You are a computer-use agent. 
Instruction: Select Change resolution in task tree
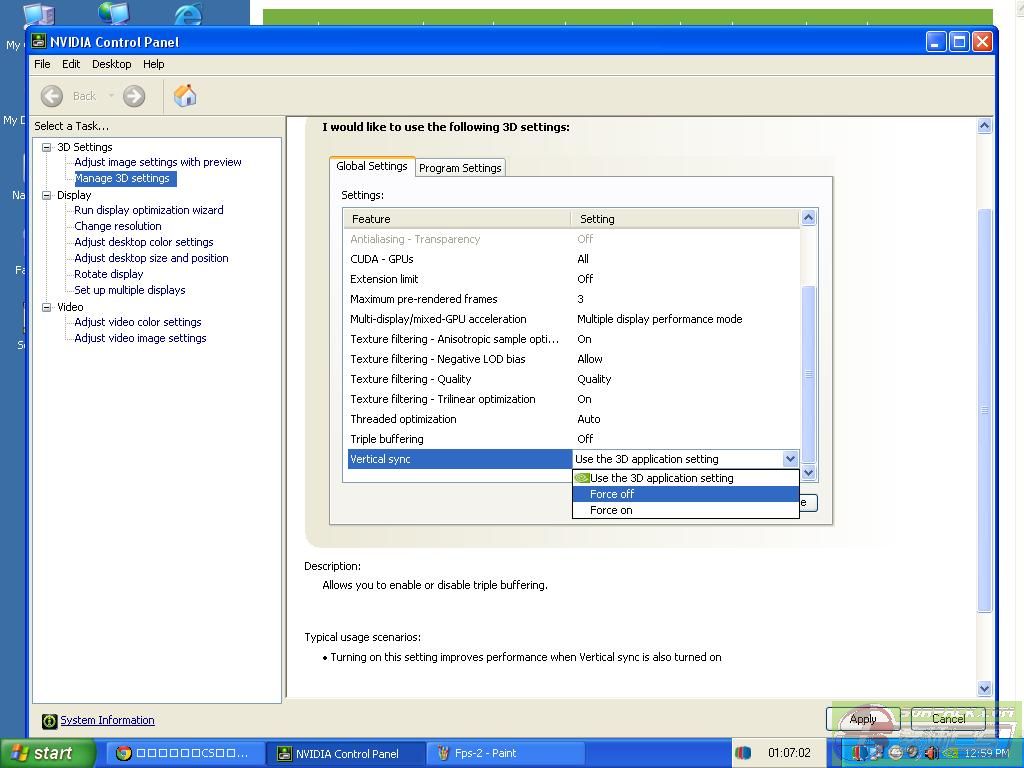coord(117,226)
